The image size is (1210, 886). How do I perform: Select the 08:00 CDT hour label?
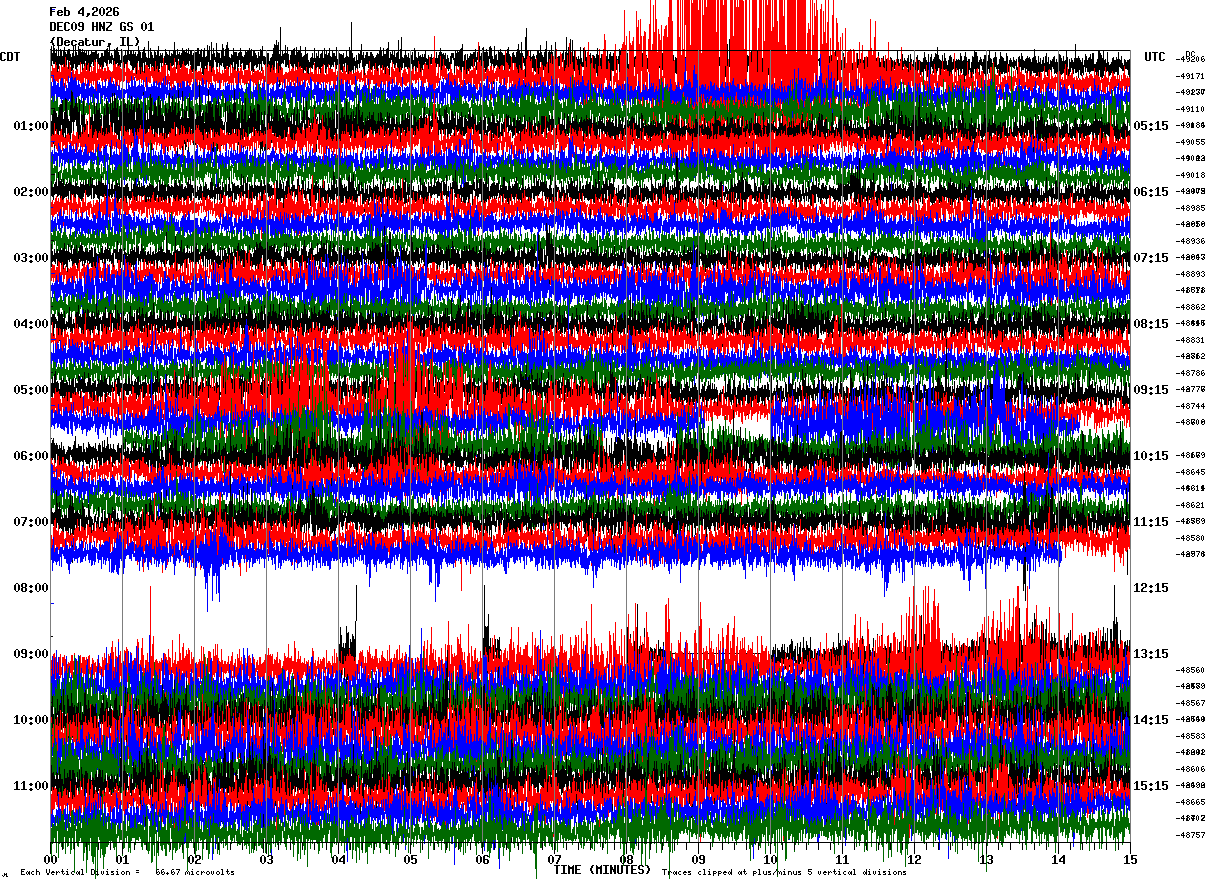[31, 588]
